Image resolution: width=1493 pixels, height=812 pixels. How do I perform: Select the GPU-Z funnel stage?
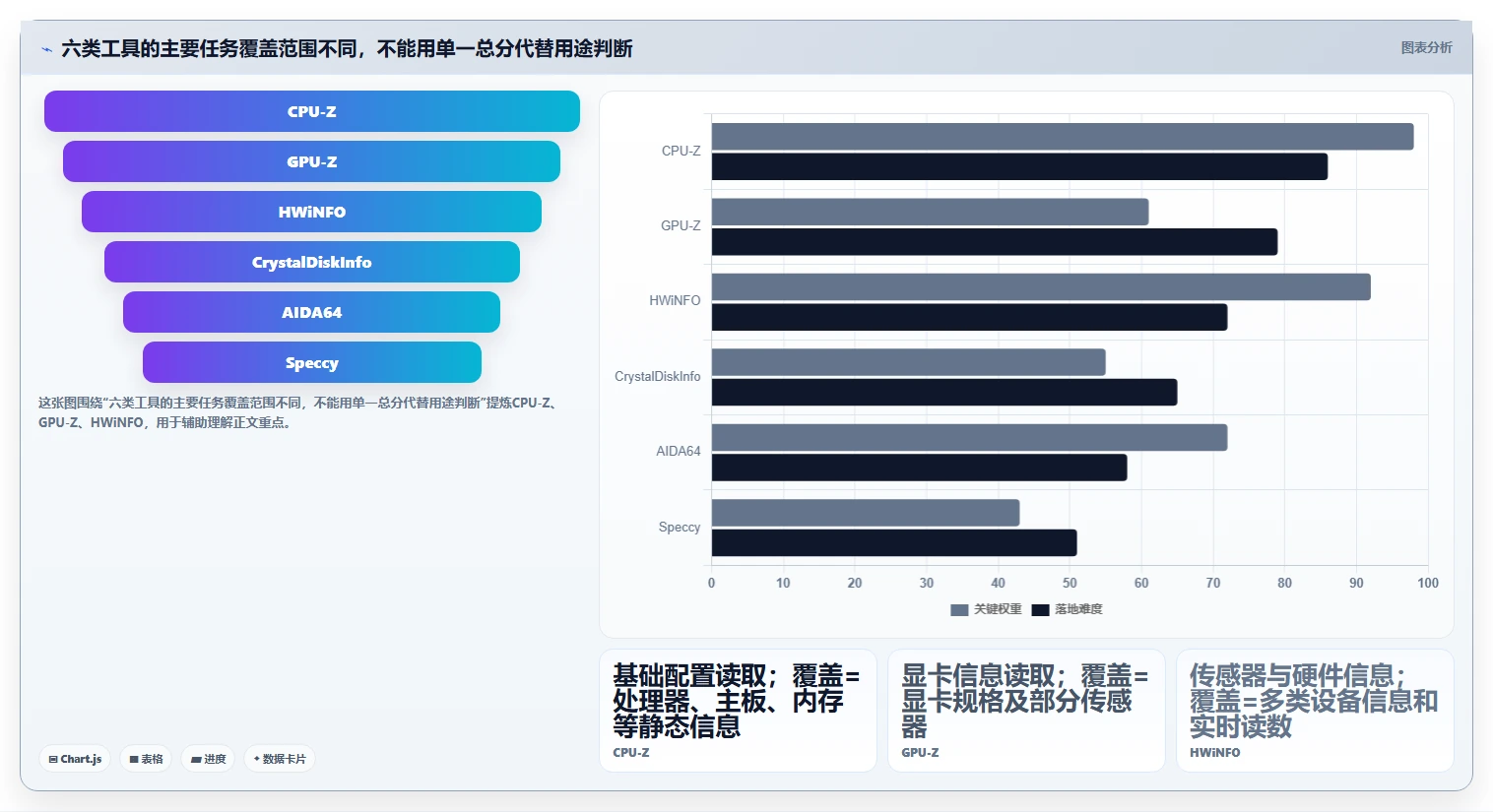pos(312,161)
